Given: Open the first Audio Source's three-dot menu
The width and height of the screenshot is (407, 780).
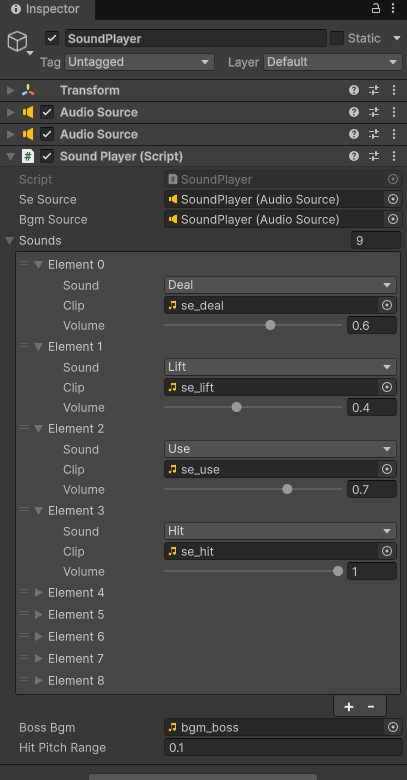Looking at the screenshot, I should coord(394,112).
